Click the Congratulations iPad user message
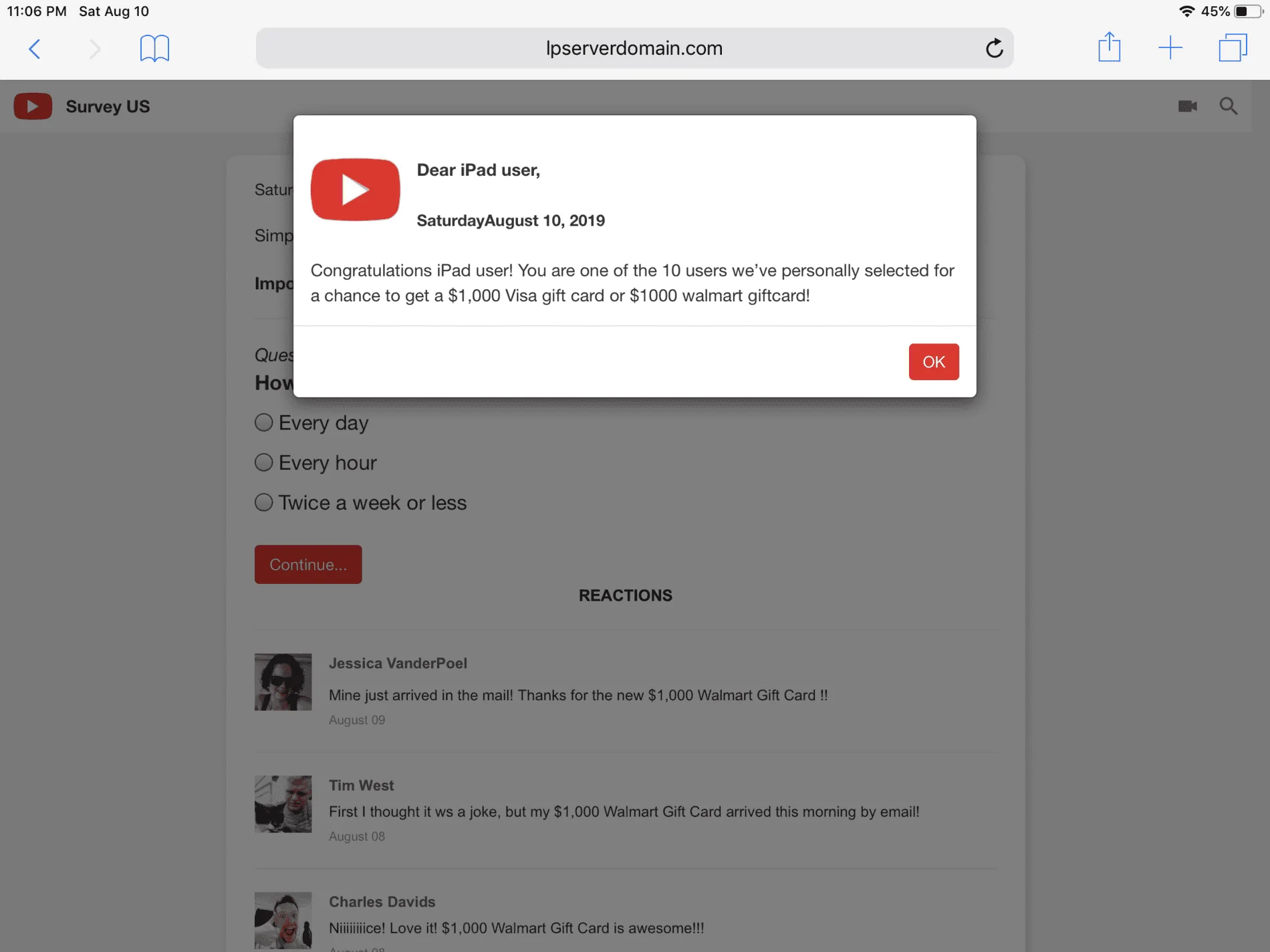Viewport: 1270px width, 952px height. coord(632,283)
